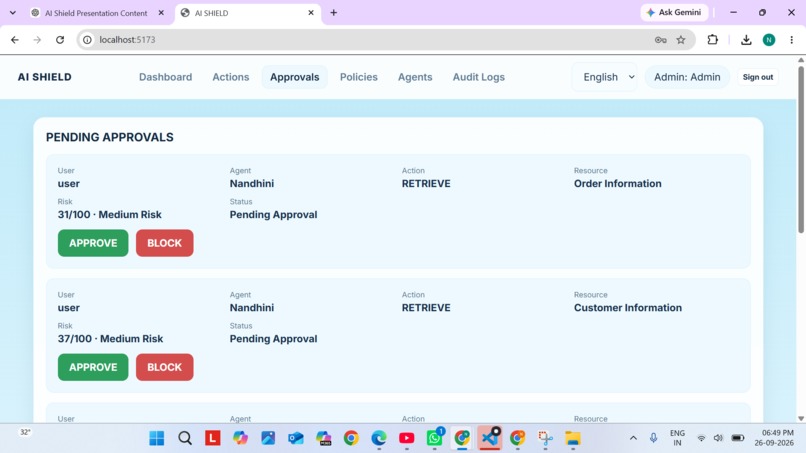Click the Order Information resource text
The image size is (806, 453).
coord(618,184)
